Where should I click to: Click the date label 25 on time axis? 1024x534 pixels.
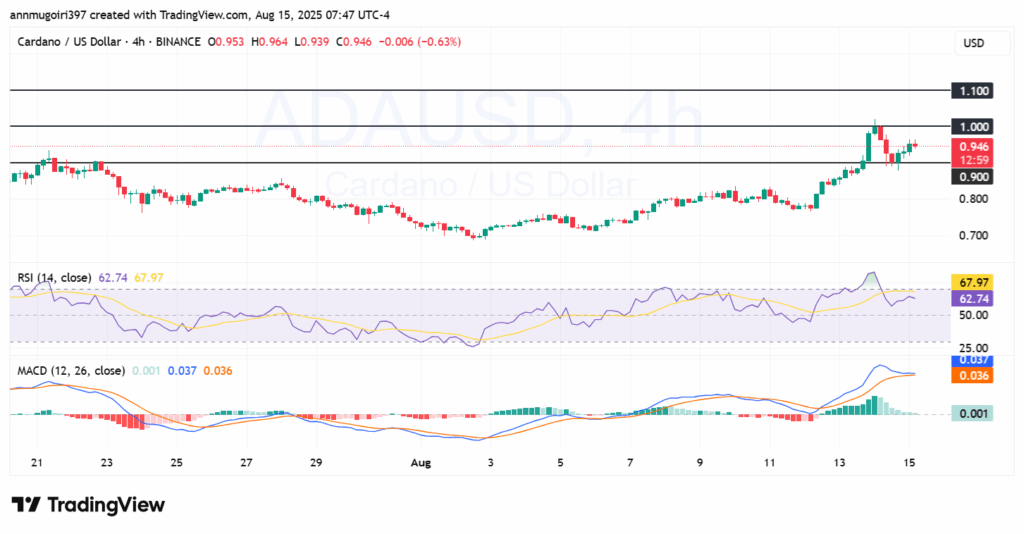pos(176,463)
